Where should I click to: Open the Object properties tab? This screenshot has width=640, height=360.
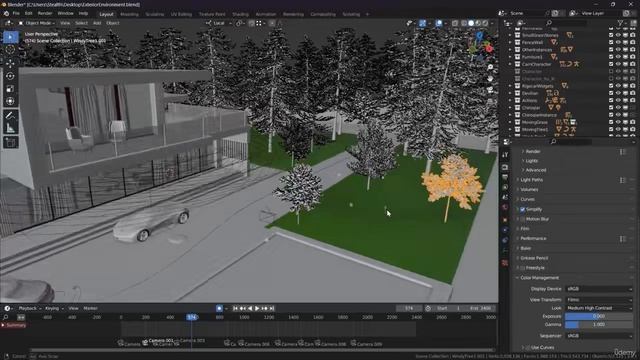tap(505, 220)
